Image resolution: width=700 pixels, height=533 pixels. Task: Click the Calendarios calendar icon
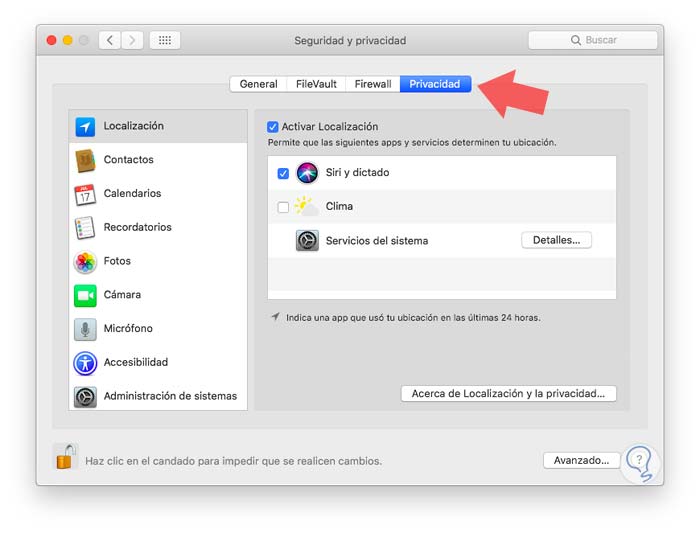(85, 194)
